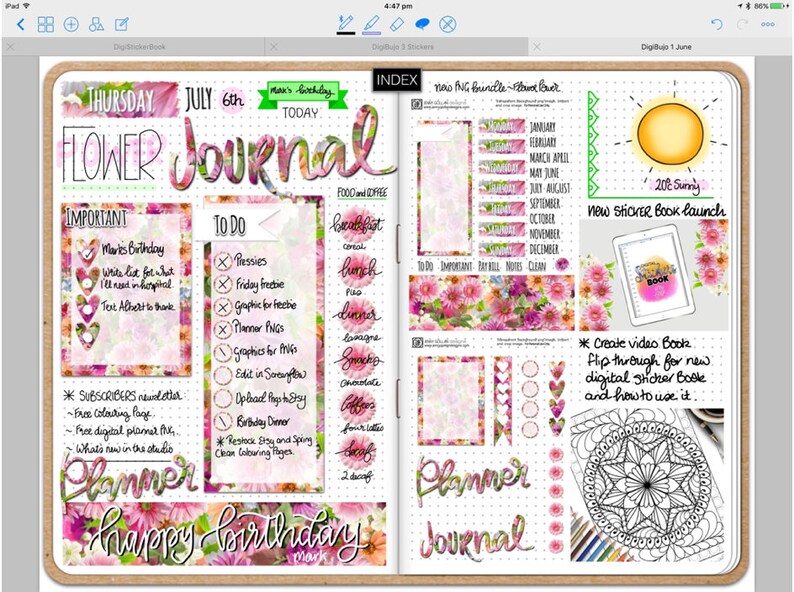Screen dimensions: 794x592
Task: Tick the Graphics for PNGs checkbox
Action: pos(222,352)
